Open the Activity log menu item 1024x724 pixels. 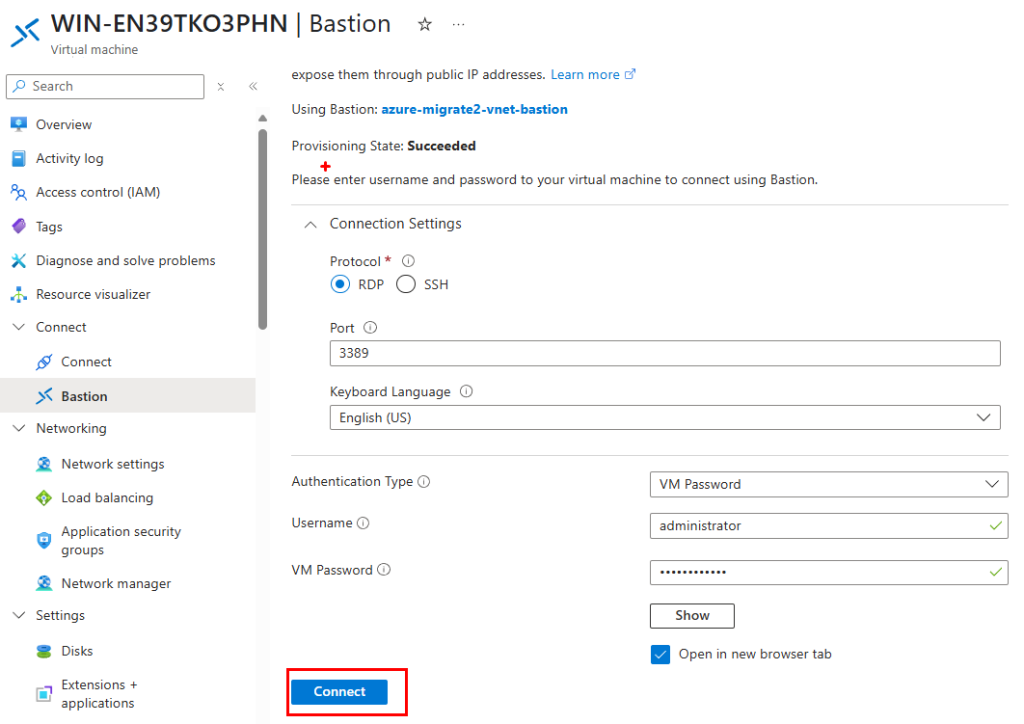[x=69, y=159]
